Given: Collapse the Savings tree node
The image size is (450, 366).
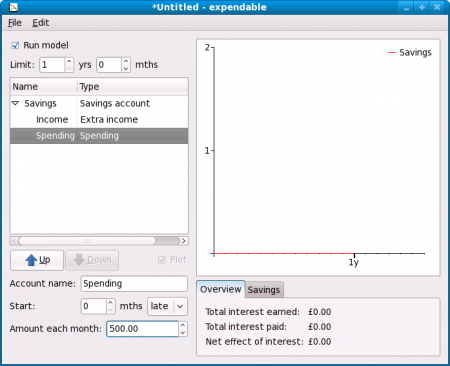Looking at the screenshot, I should click(x=15, y=103).
